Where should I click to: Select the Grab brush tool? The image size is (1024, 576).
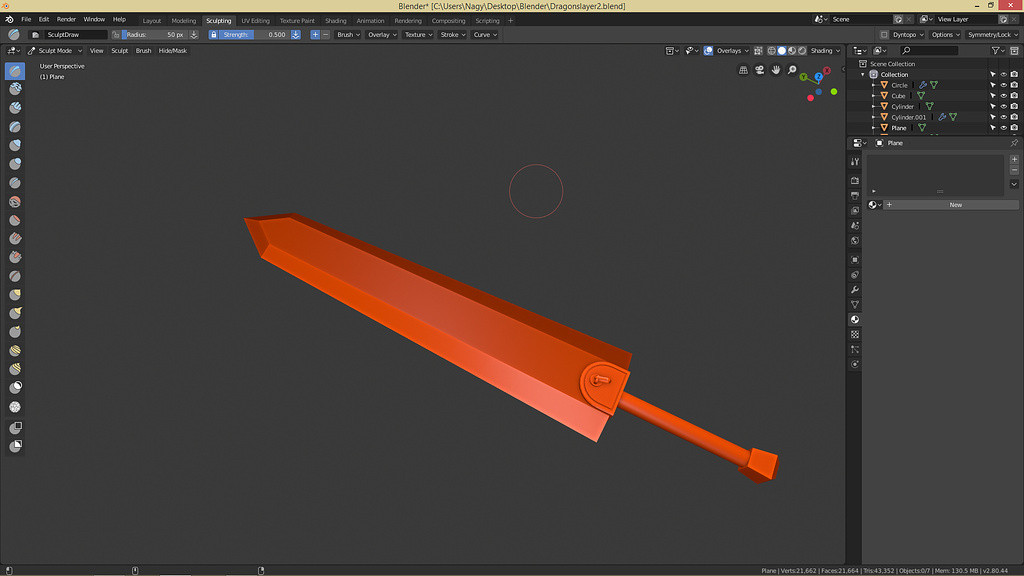(x=15, y=295)
